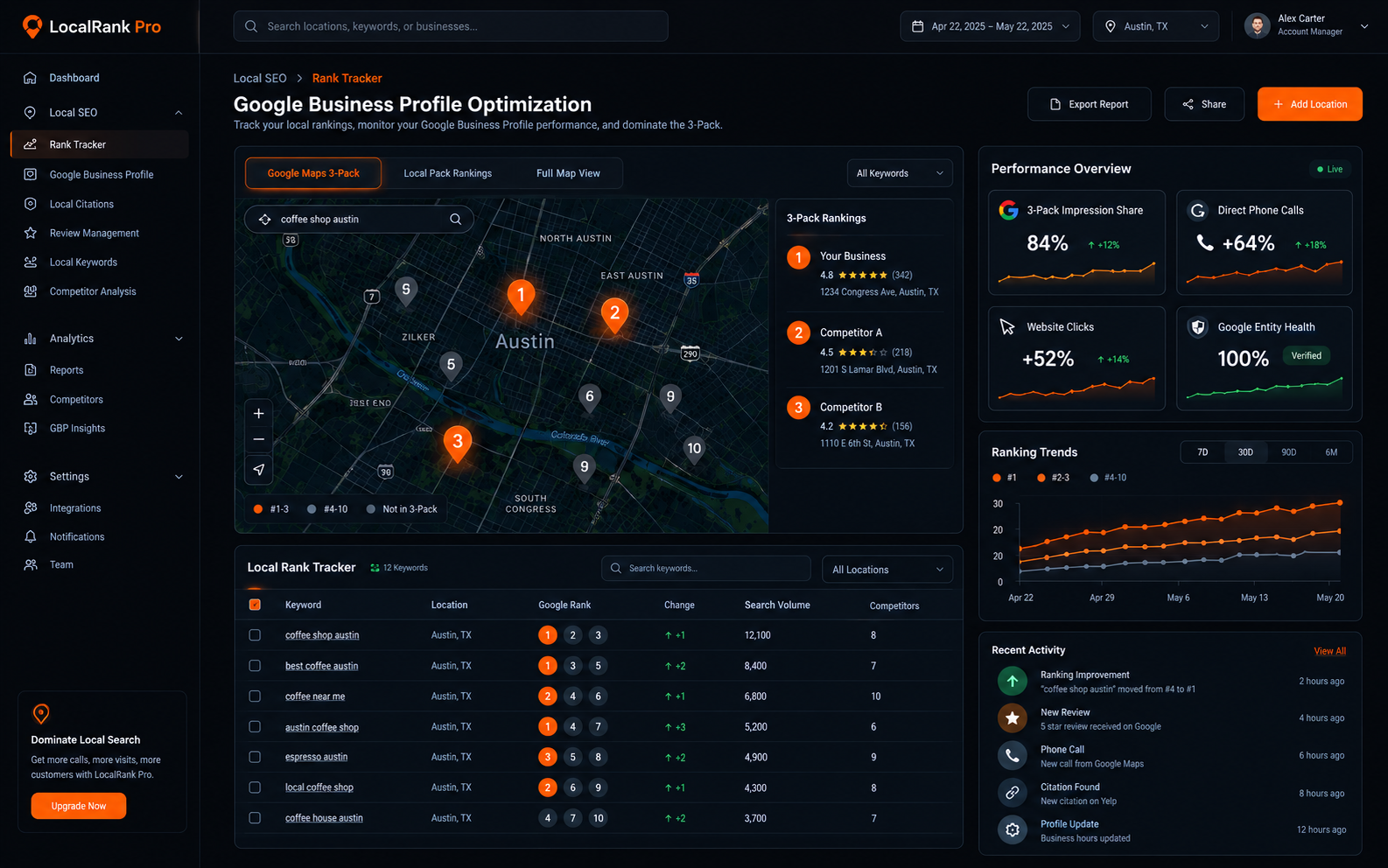Open the Local SEO breadcrumb link
1388x868 pixels.
click(x=260, y=79)
